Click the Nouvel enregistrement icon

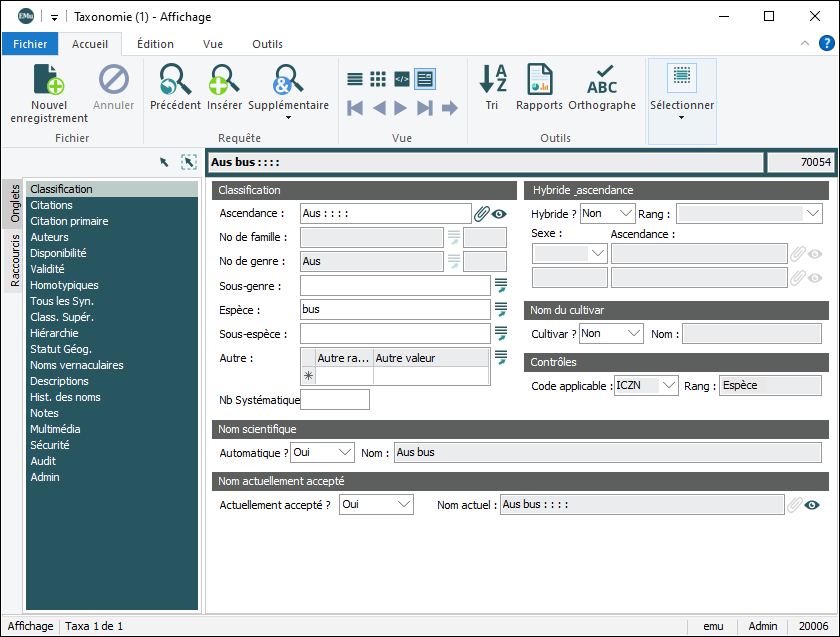coord(49,80)
